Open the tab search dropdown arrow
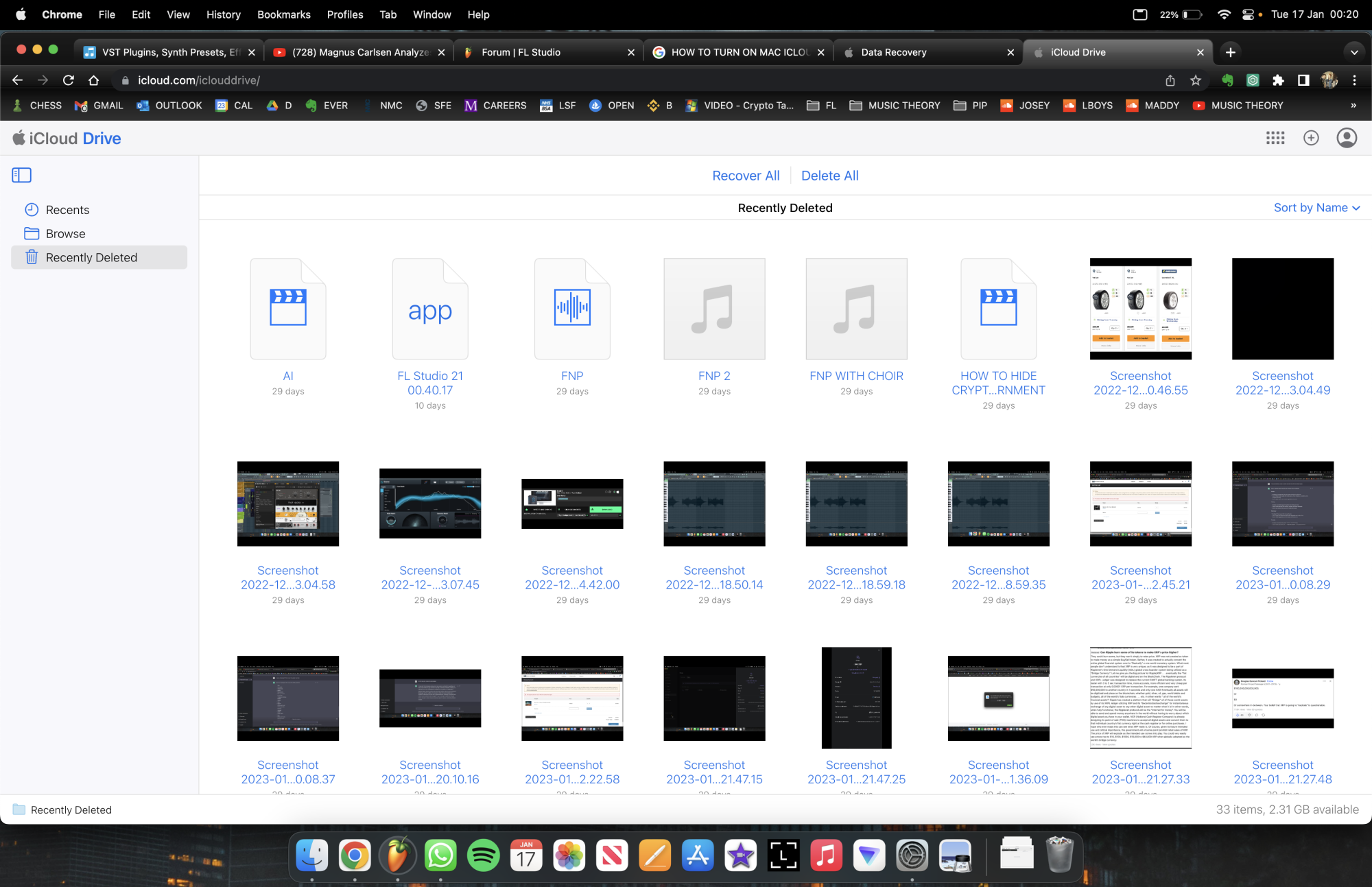This screenshot has width=1372, height=887. [x=1353, y=52]
